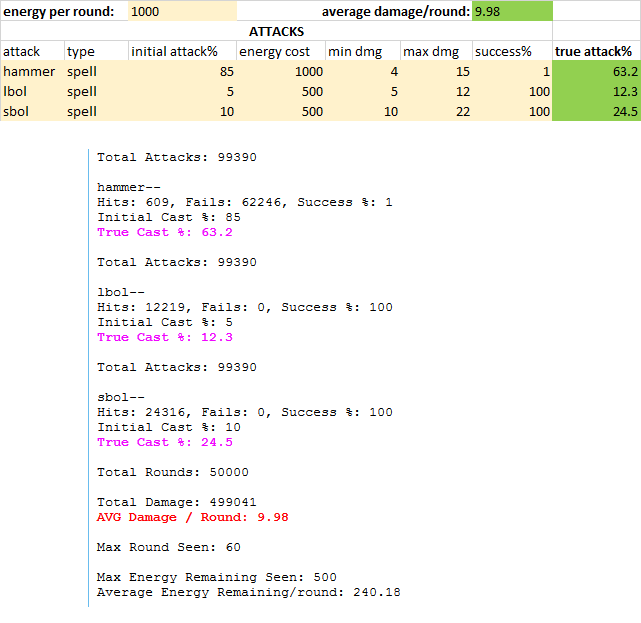Screen dimensions: 641x623
Task: Click the 'attack' column header
Action: (x=32, y=52)
